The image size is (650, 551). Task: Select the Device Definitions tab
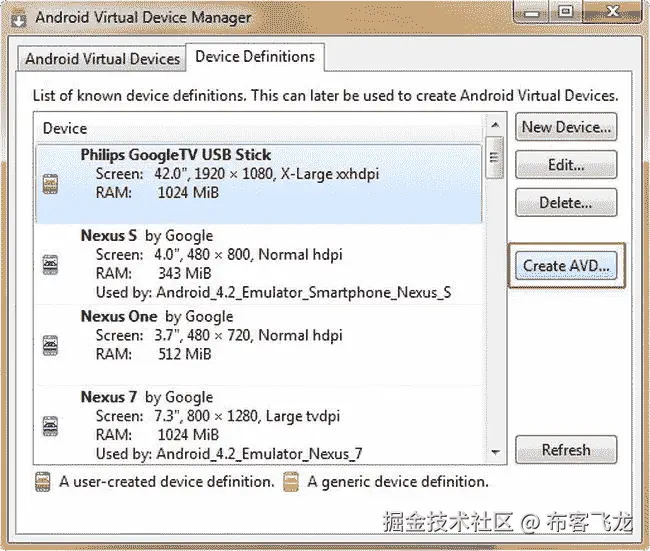(255, 57)
